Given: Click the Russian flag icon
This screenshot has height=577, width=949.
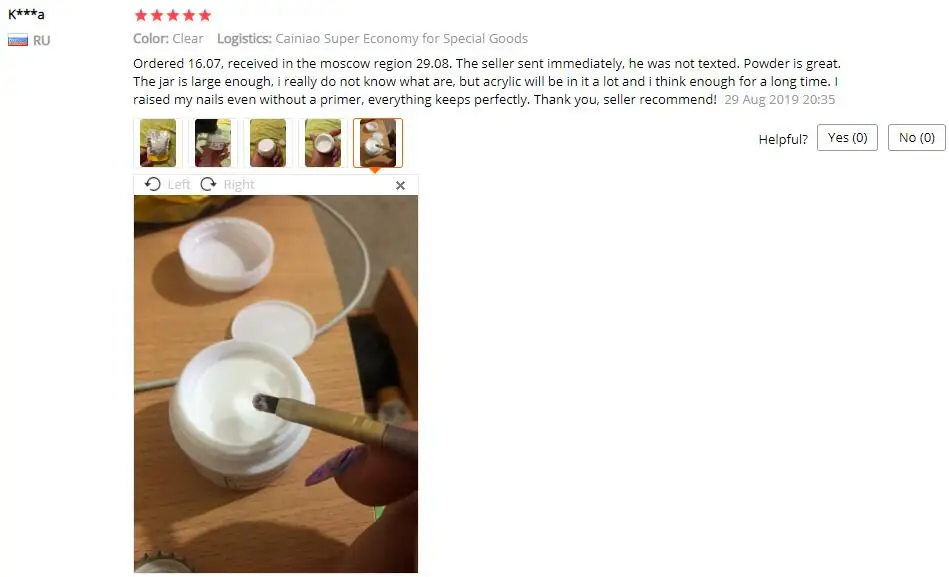Looking at the screenshot, I should pos(18,41).
